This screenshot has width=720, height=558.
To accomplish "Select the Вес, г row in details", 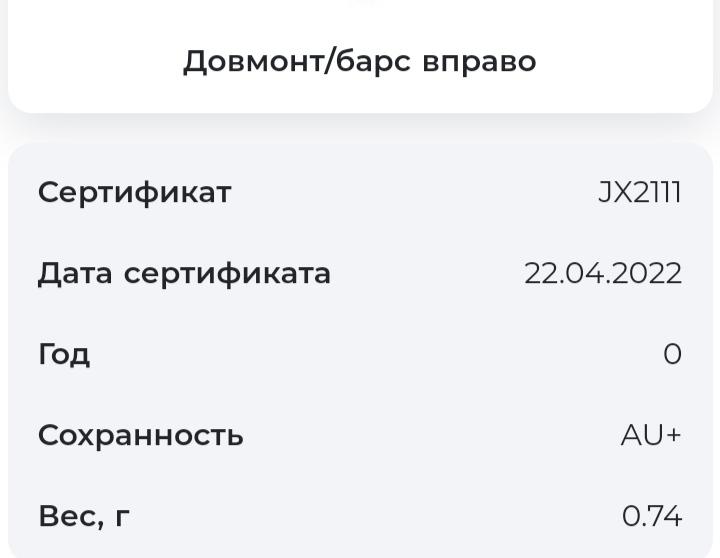I will pos(360,516).
